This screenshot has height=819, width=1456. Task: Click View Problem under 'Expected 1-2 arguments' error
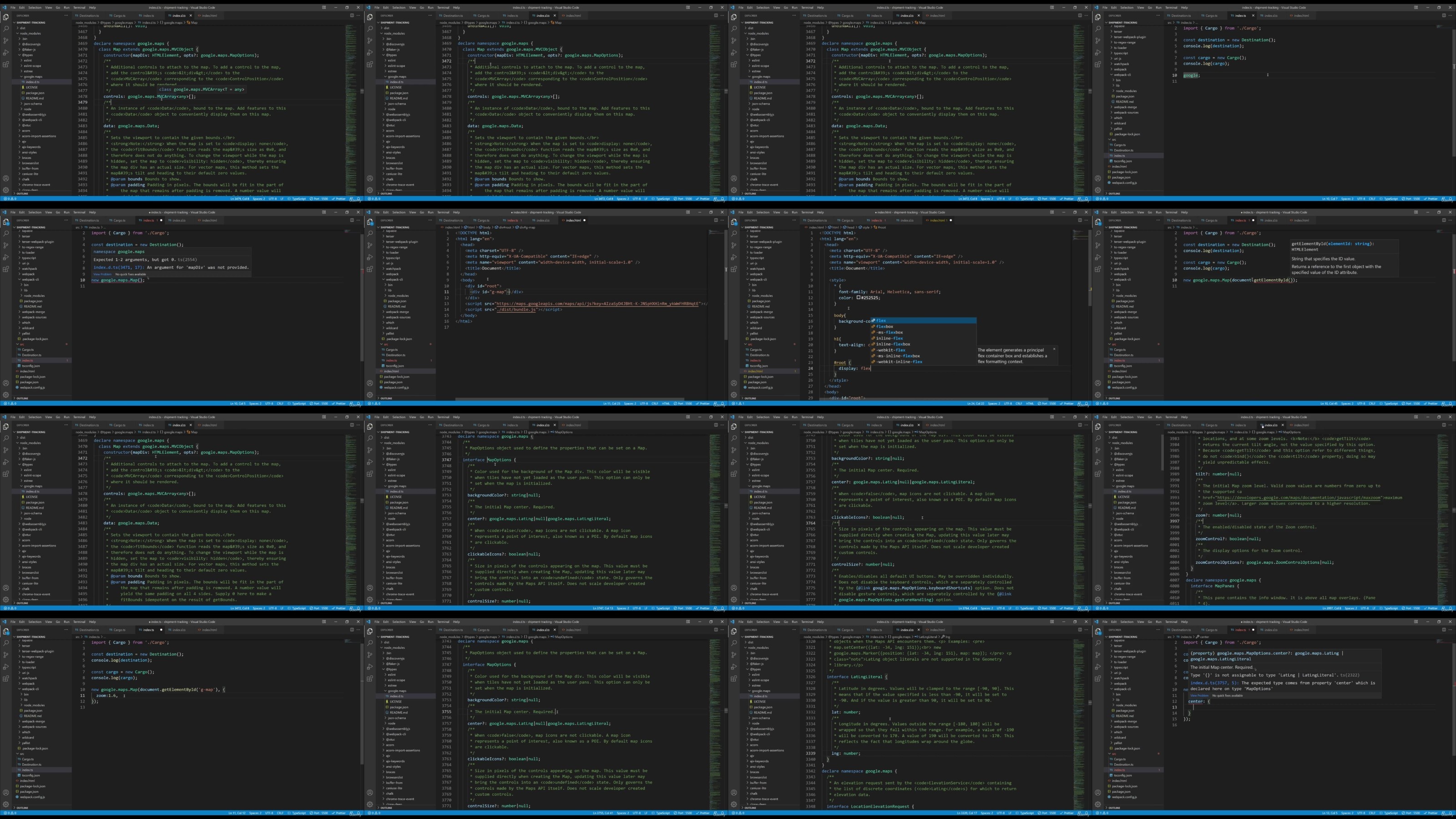click(102, 274)
